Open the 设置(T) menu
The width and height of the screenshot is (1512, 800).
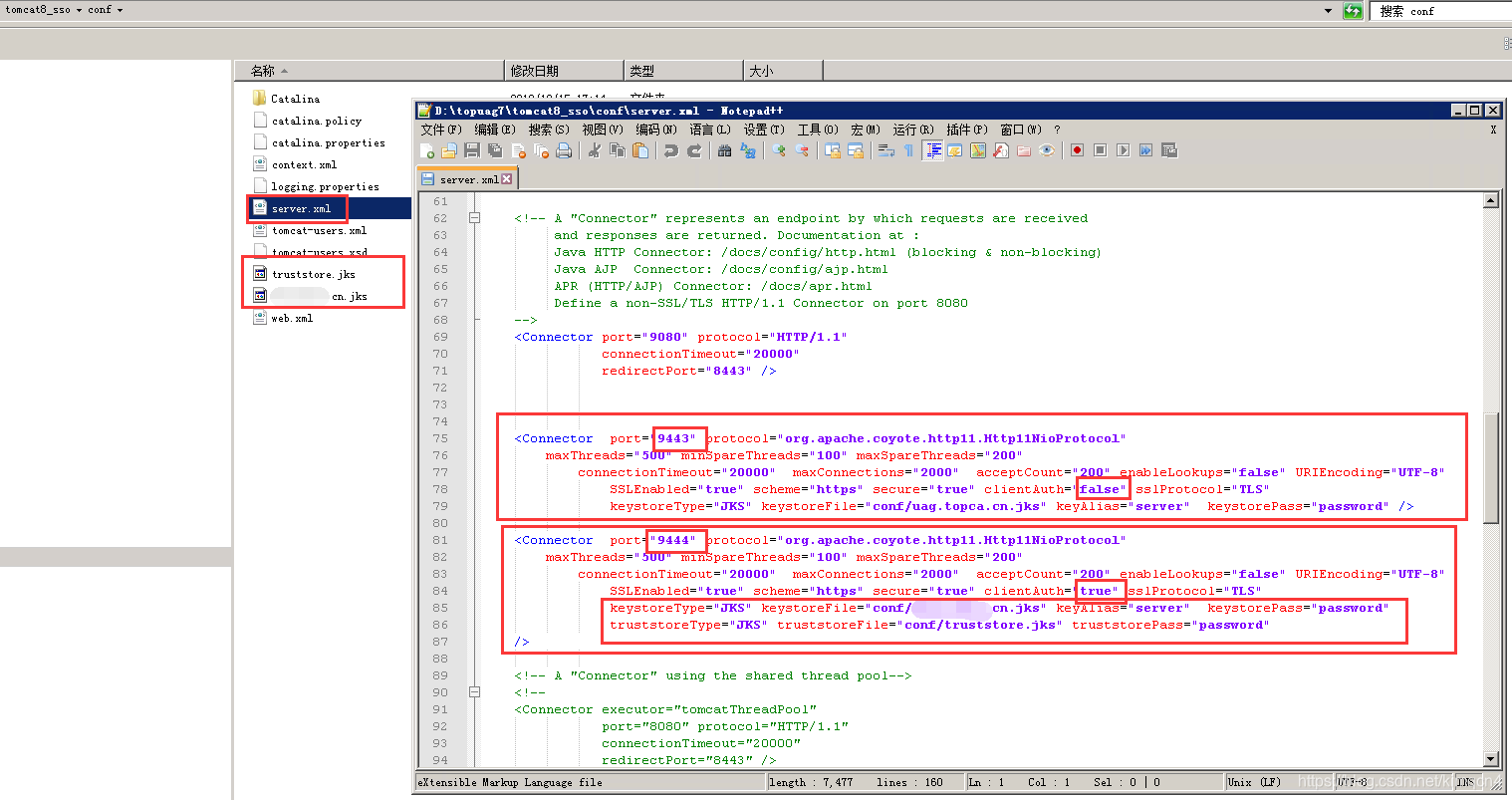click(x=763, y=130)
